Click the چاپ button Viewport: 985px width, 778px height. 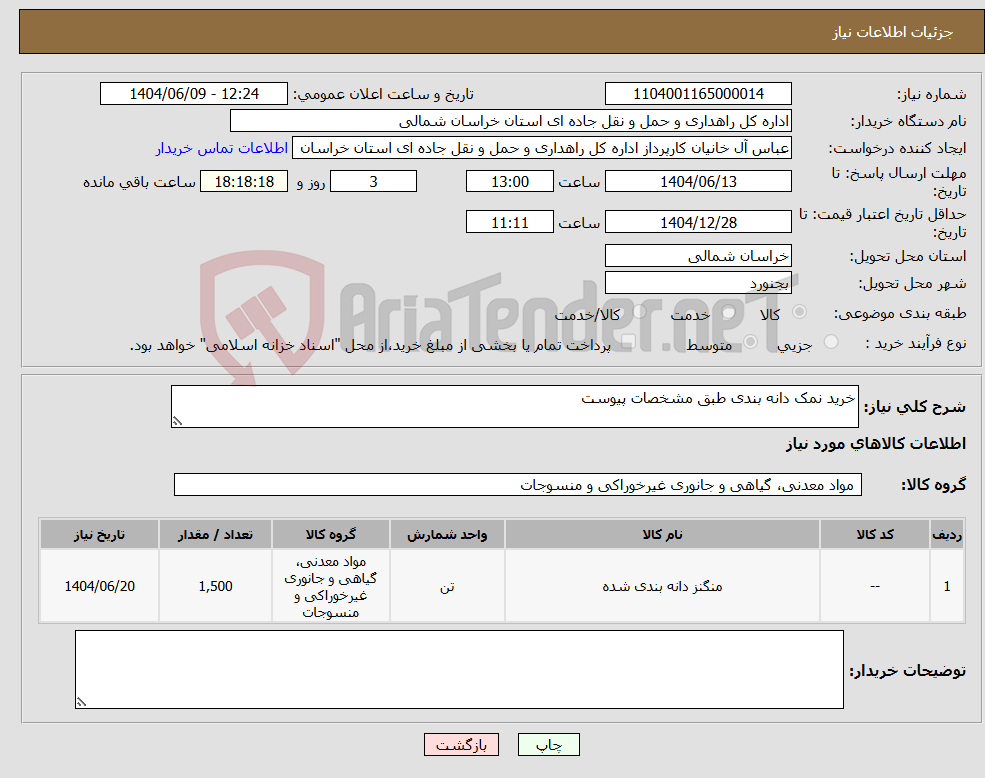(x=548, y=744)
